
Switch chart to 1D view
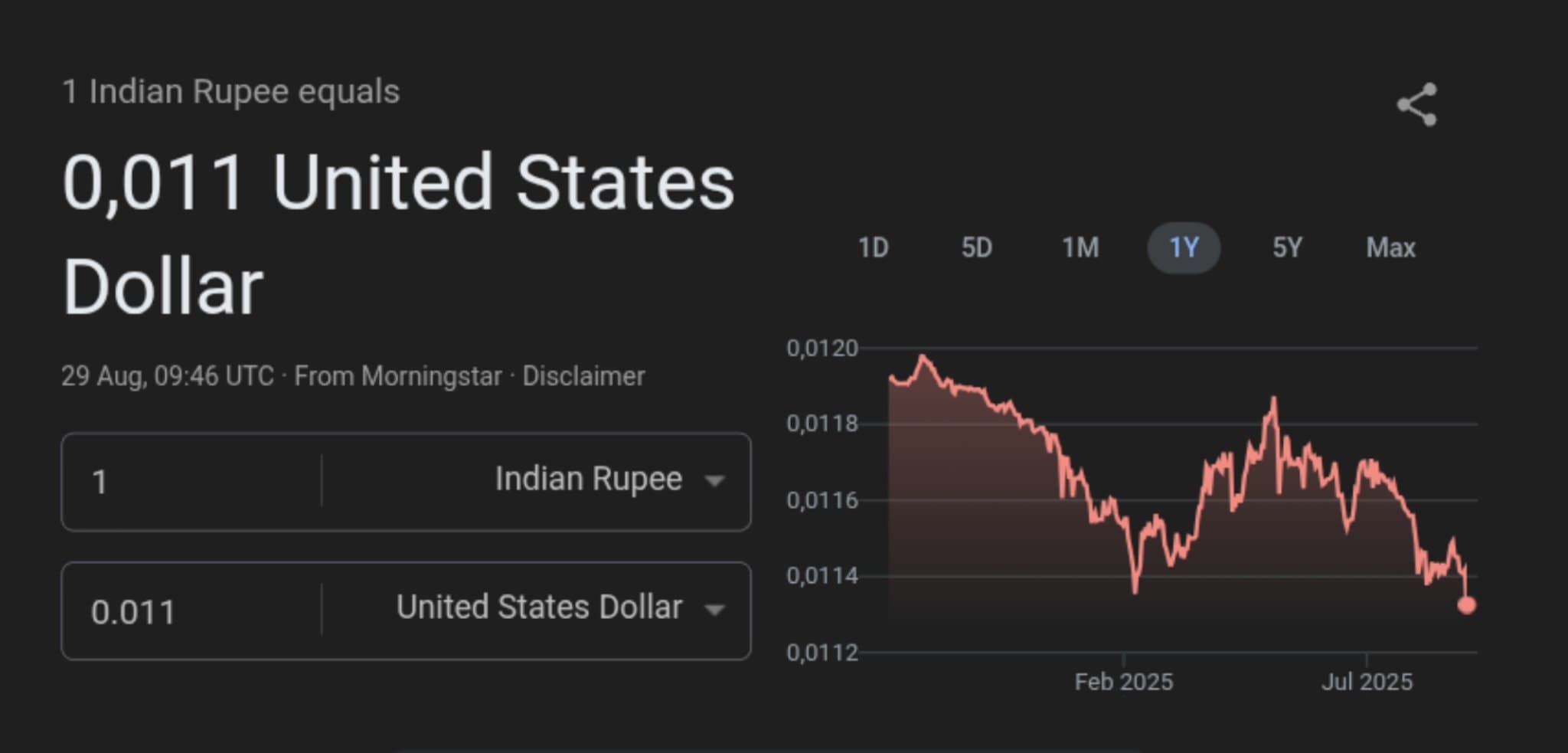(x=875, y=247)
